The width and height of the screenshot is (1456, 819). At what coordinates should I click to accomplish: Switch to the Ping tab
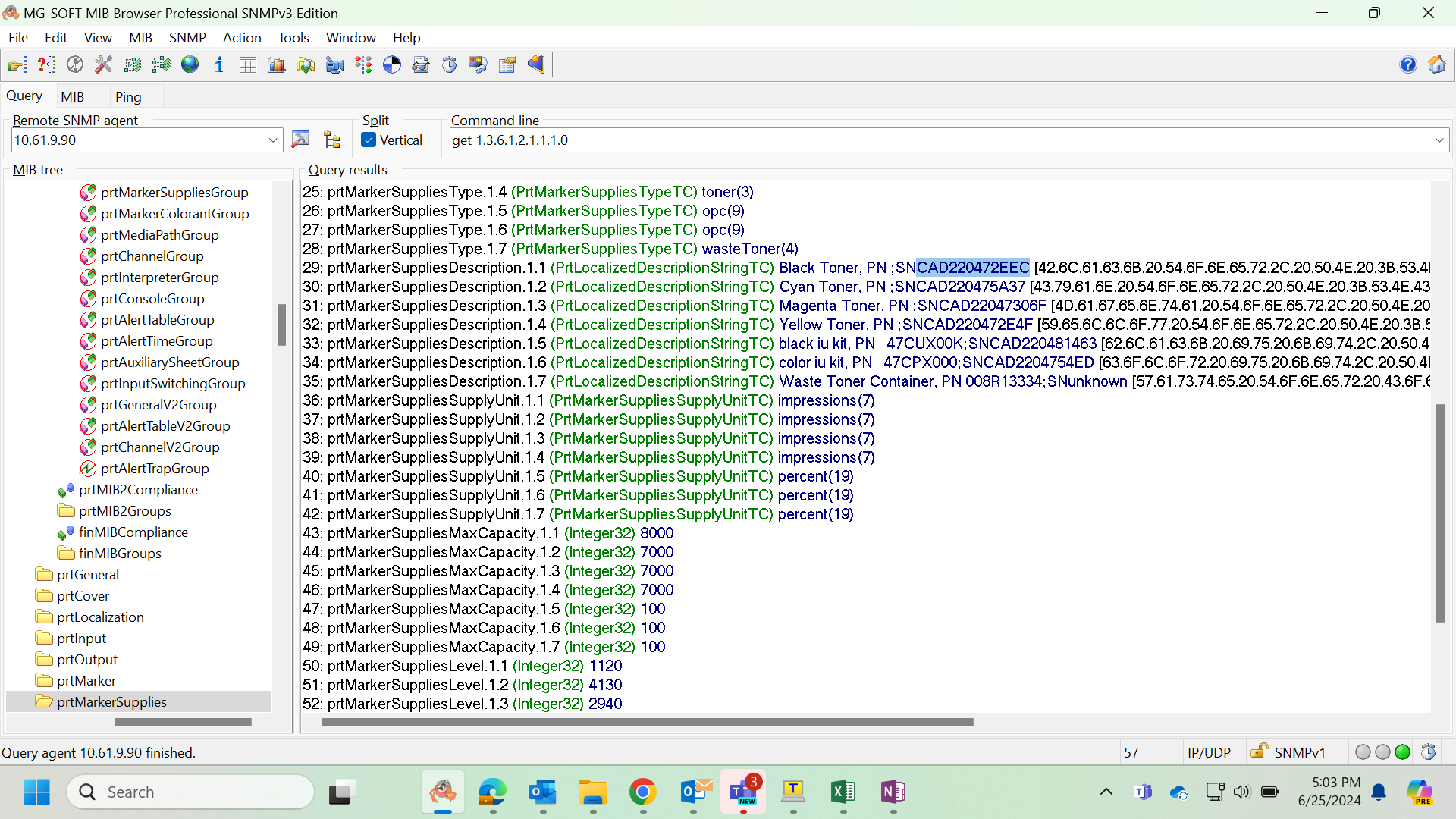(x=128, y=97)
